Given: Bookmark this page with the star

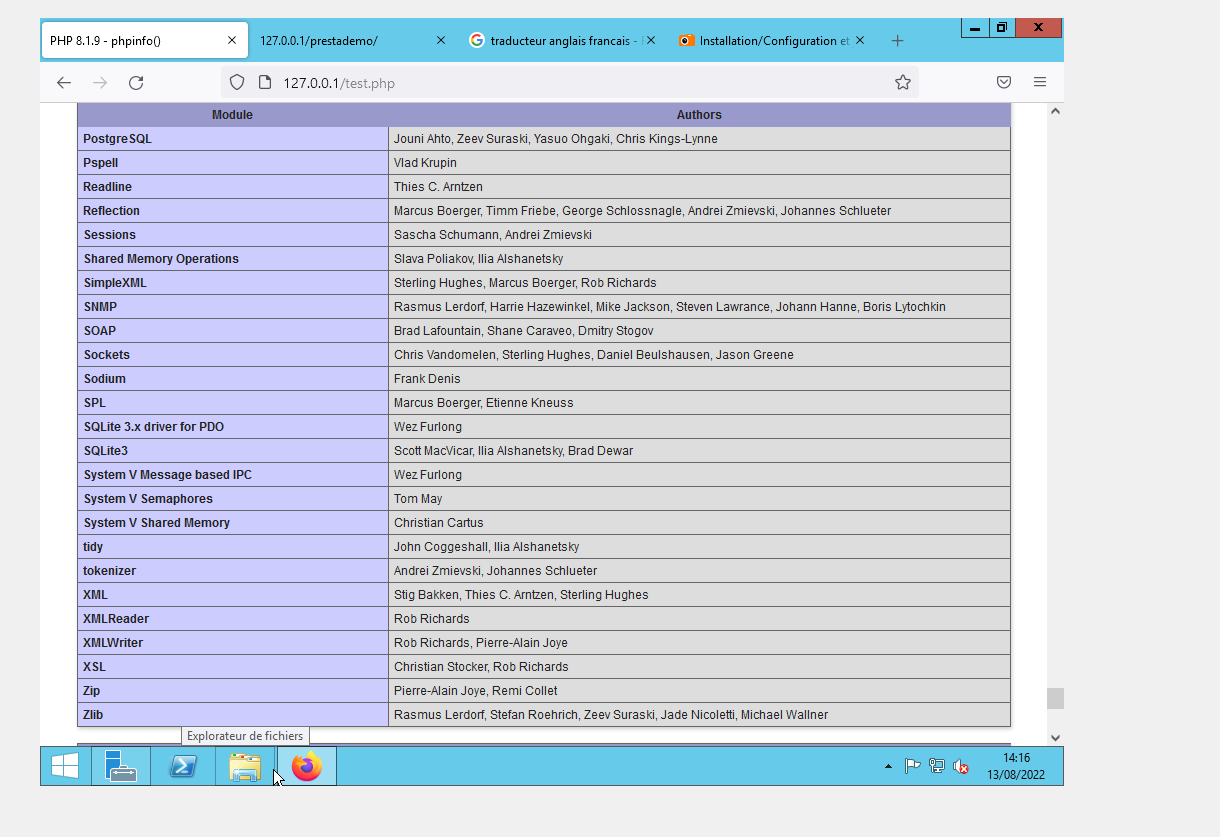Looking at the screenshot, I should 903,83.
